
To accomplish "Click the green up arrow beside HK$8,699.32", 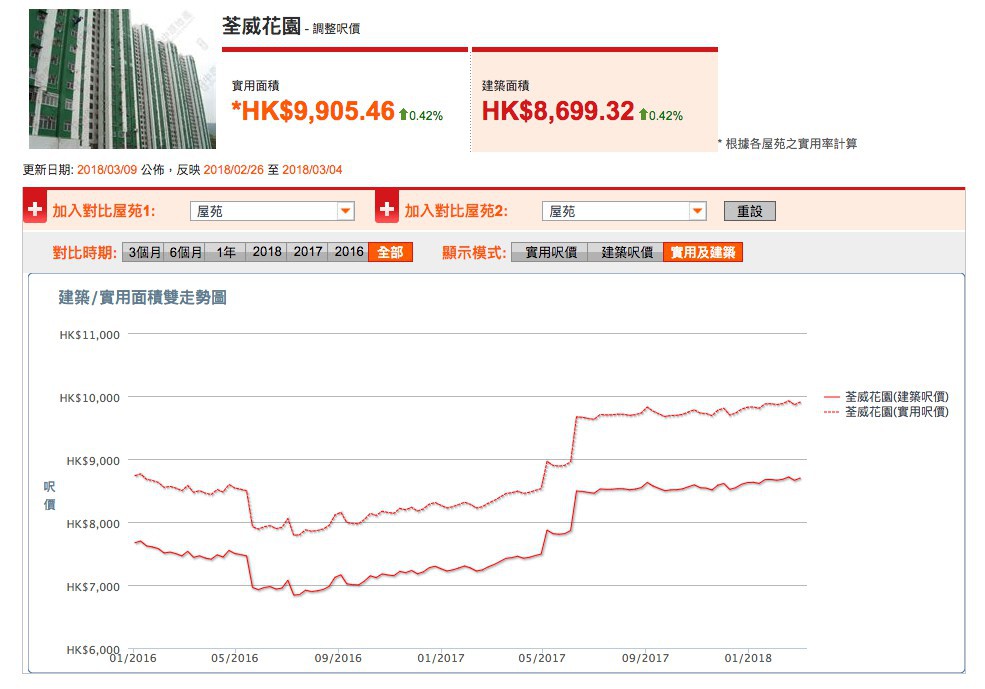I will pos(644,115).
